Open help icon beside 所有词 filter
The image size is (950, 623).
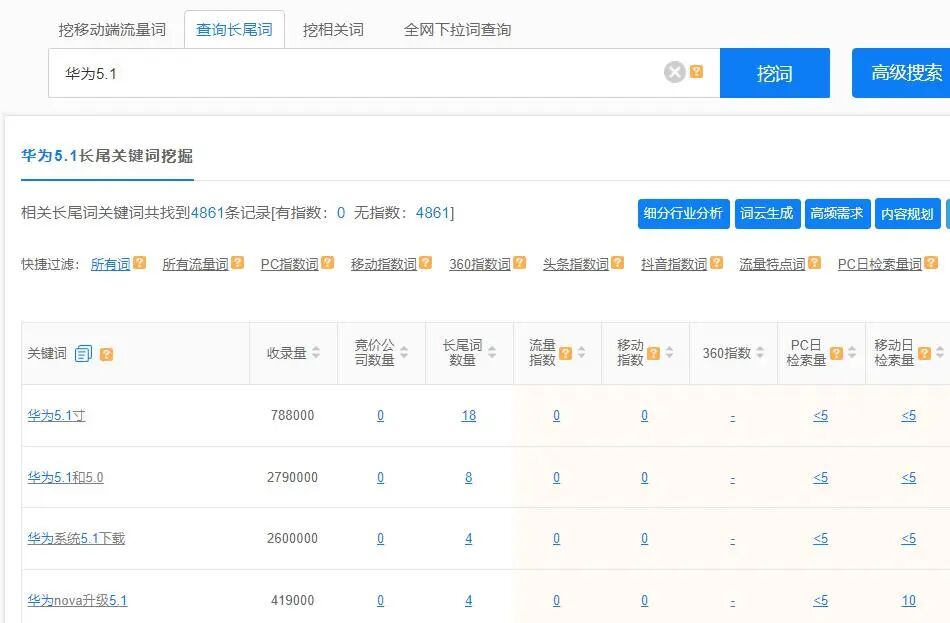140,262
